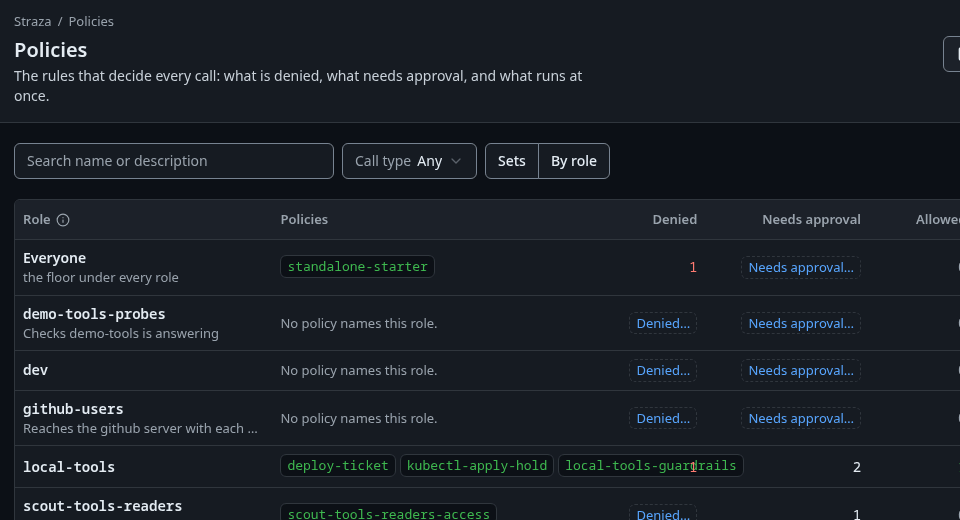Click 'No policy names this role.' in demo-tools-probes row

[359, 323]
